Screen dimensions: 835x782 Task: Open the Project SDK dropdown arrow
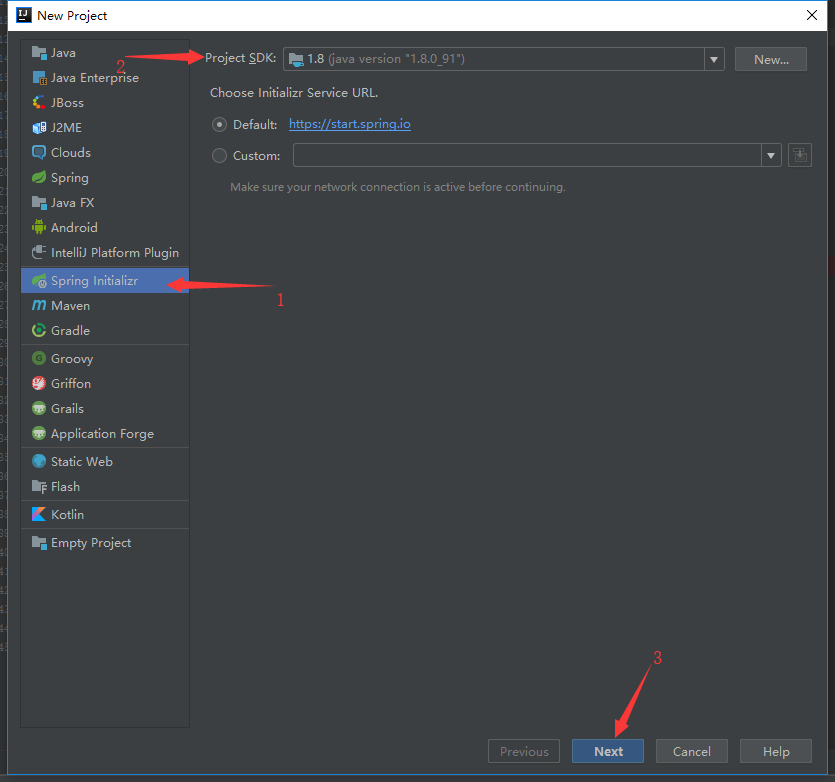714,59
